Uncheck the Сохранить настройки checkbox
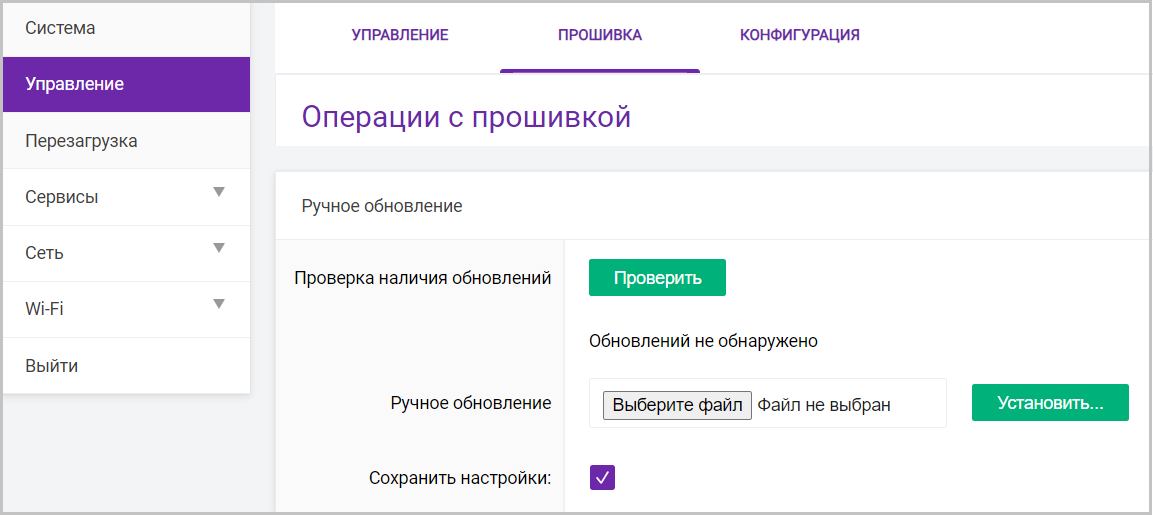This screenshot has width=1153, height=515. (x=602, y=478)
